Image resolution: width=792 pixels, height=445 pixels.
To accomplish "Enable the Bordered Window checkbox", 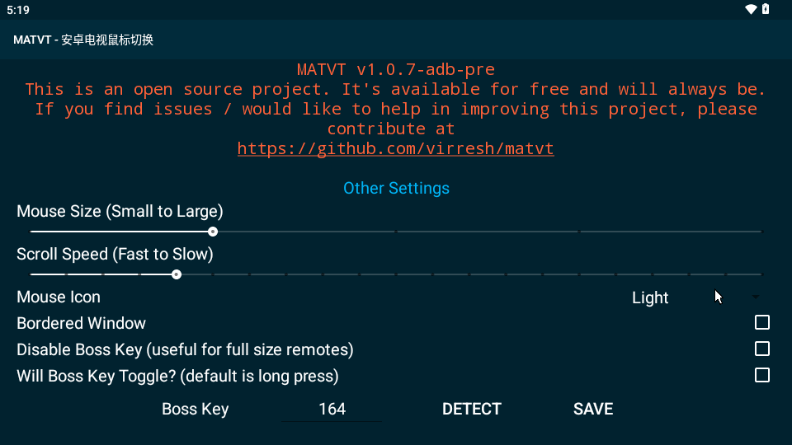I will [762, 323].
